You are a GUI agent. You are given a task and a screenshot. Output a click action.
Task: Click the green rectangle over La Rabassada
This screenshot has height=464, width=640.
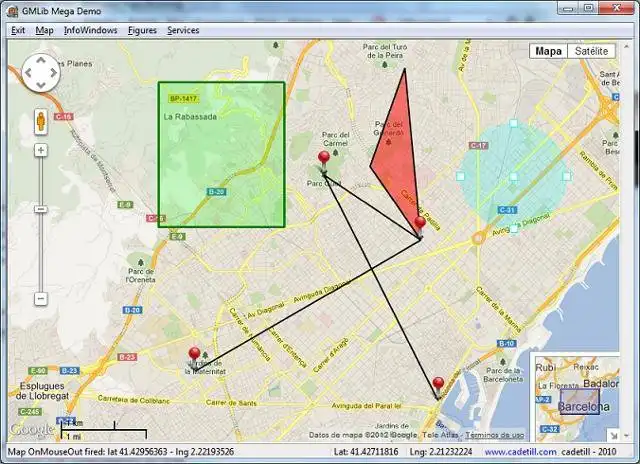tap(222, 155)
